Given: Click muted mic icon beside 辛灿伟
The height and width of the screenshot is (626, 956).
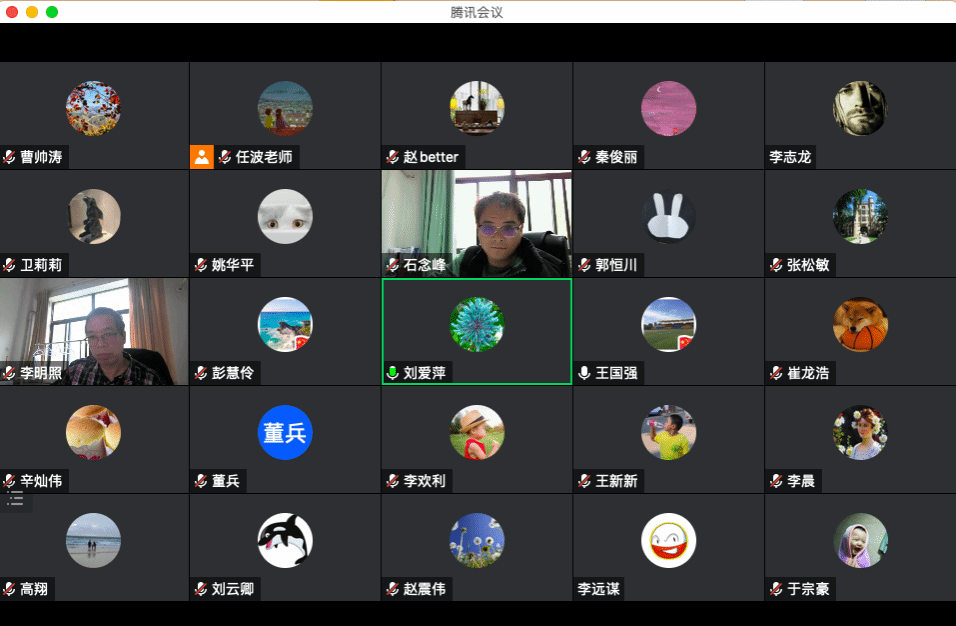Looking at the screenshot, I should tap(9, 481).
